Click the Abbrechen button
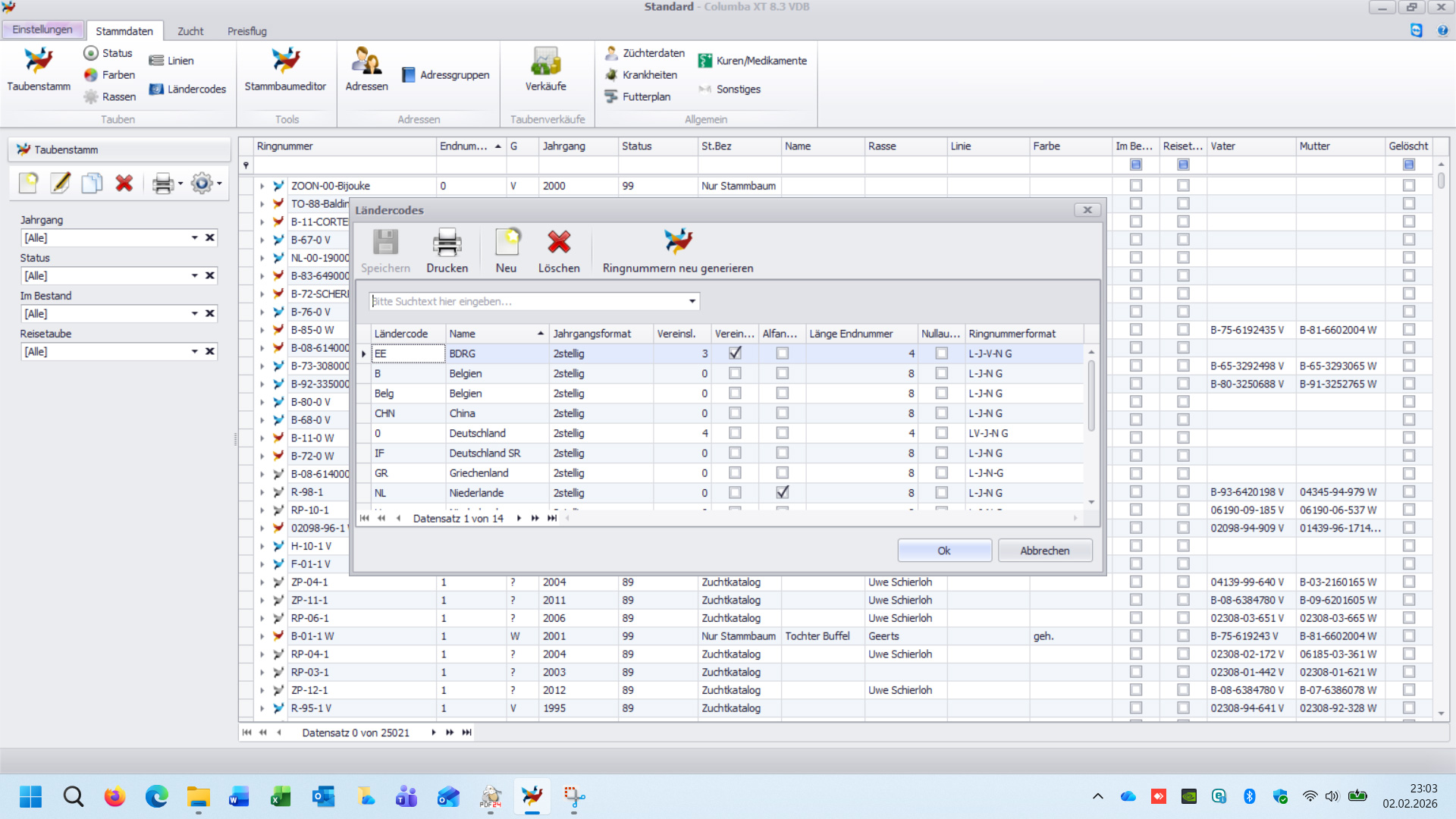This screenshot has height=819, width=1456. tap(1044, 551)
